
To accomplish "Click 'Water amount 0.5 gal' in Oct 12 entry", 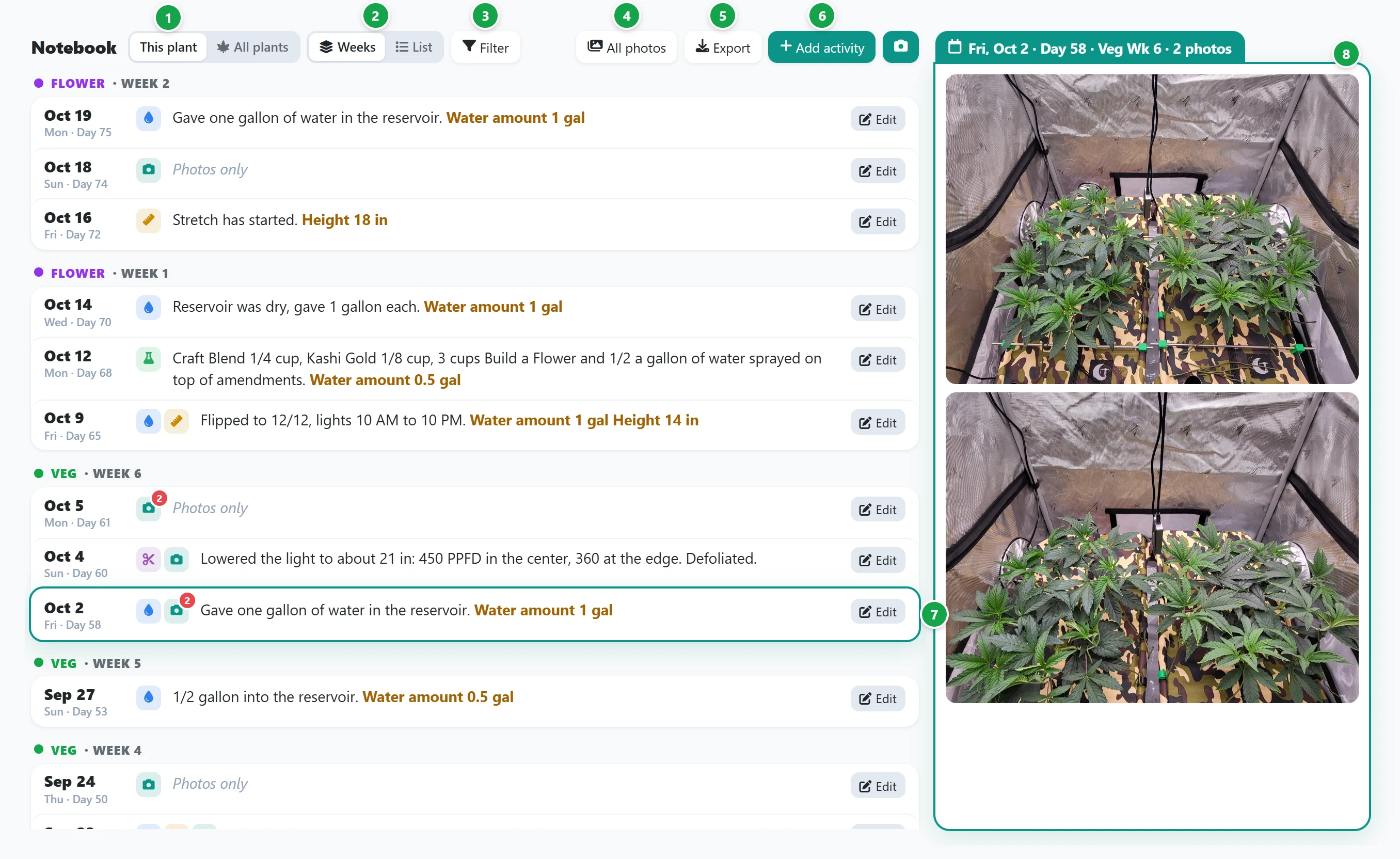I will click(385, 380).
